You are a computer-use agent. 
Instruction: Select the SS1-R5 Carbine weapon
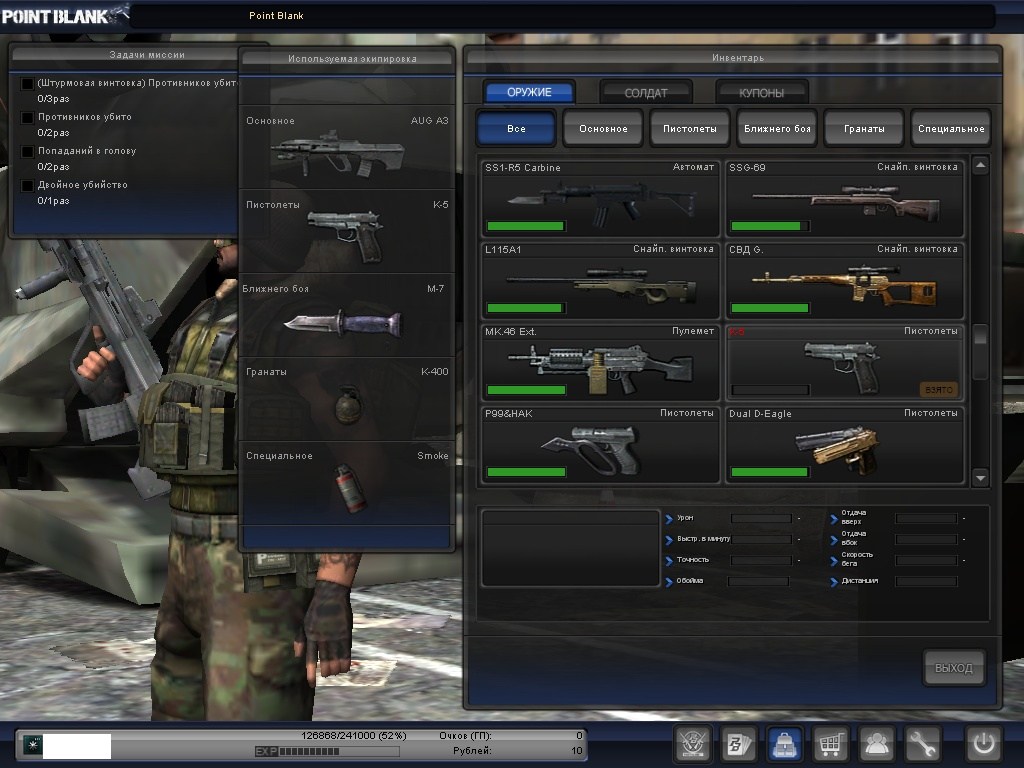(x=600, y=198)
